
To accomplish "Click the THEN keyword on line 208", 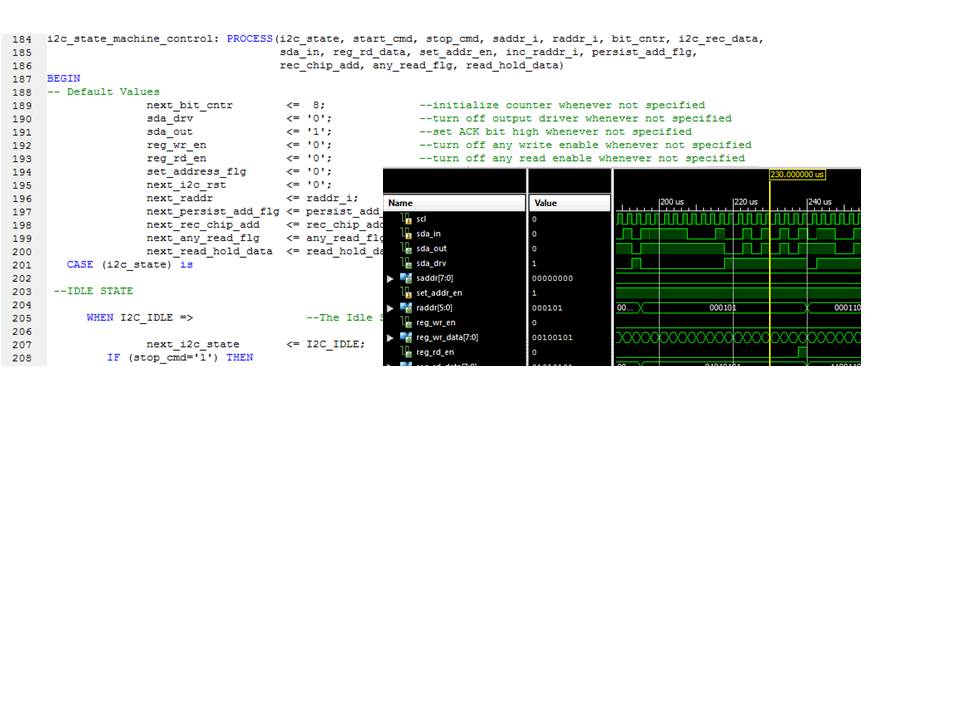I will (x=239, y=358).
